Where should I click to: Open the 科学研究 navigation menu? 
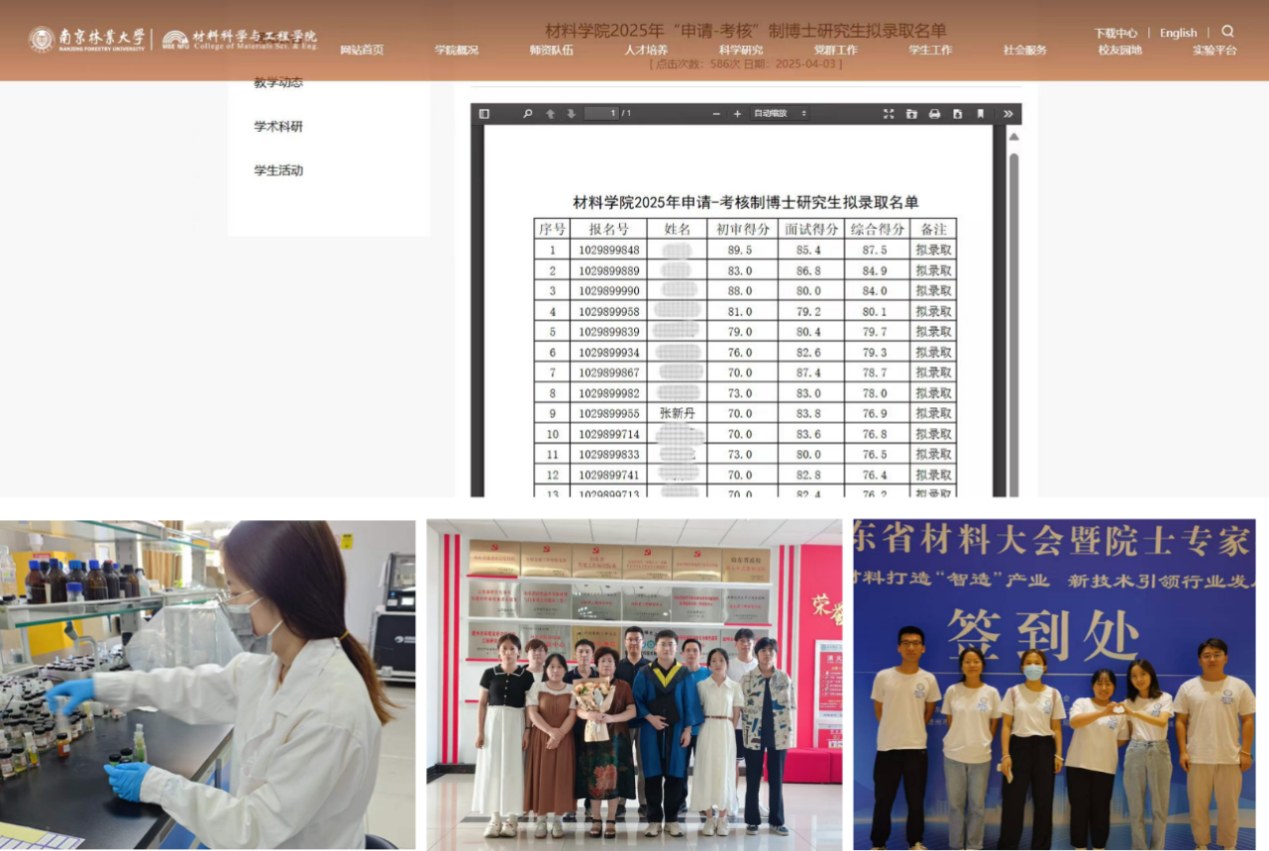coord(740,50)
